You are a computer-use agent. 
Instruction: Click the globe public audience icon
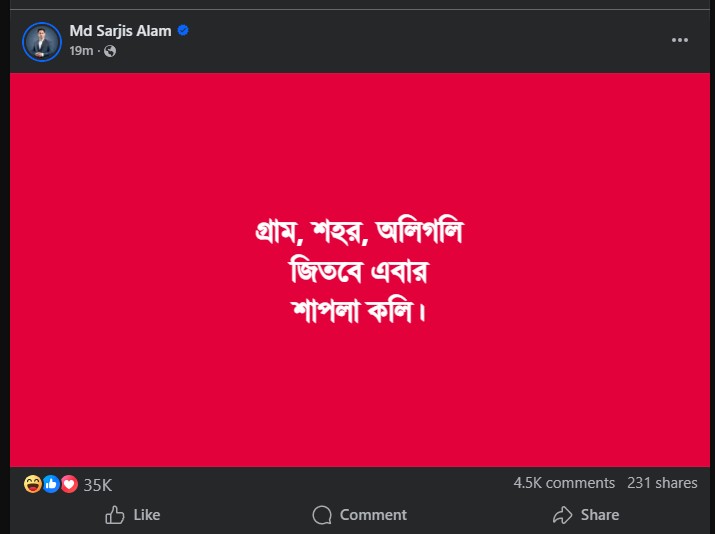[110, 51]
